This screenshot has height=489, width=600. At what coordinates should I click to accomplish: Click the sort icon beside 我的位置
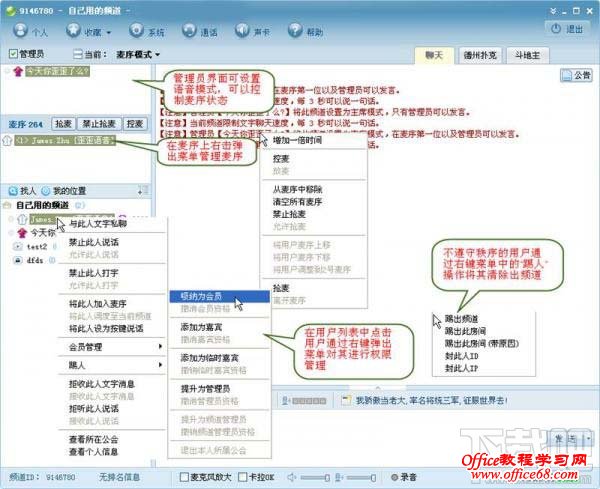pos(143,190)
